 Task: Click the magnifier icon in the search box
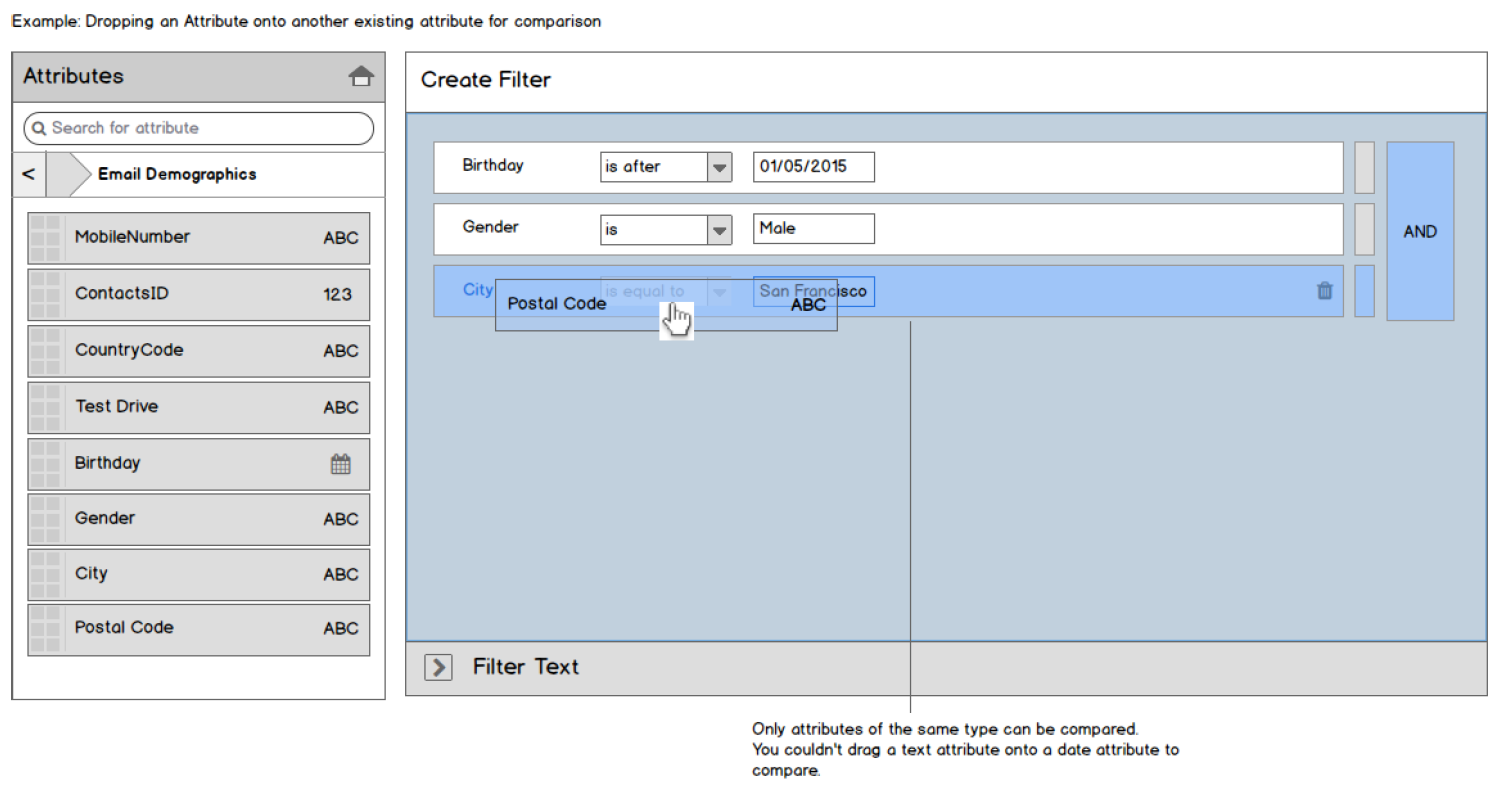[x=39, y=129]
